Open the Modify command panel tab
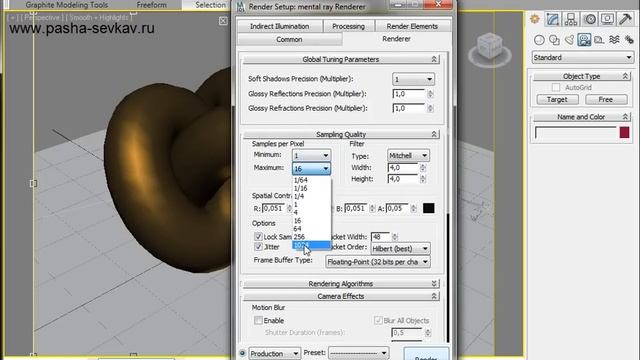This screenshot has width=640, height=360. [x=553, y=19]
